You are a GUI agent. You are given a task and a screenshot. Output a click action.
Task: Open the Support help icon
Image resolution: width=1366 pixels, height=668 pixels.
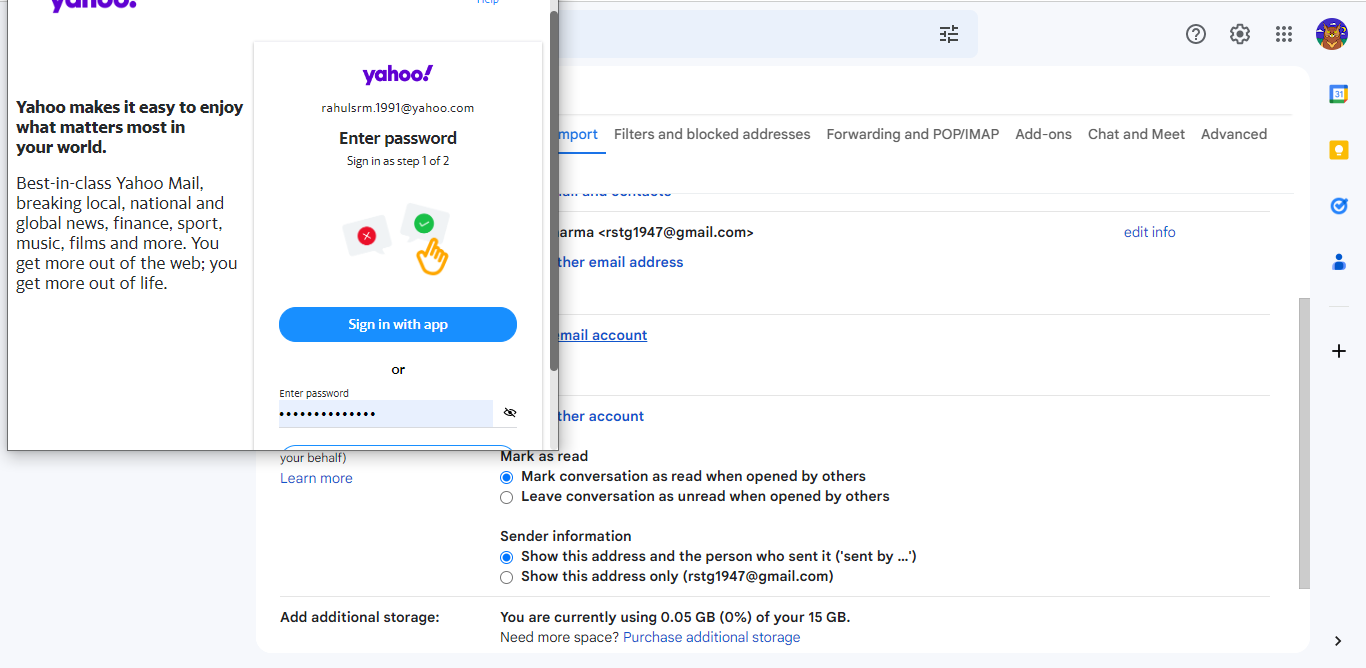[x=1196, y=34]
